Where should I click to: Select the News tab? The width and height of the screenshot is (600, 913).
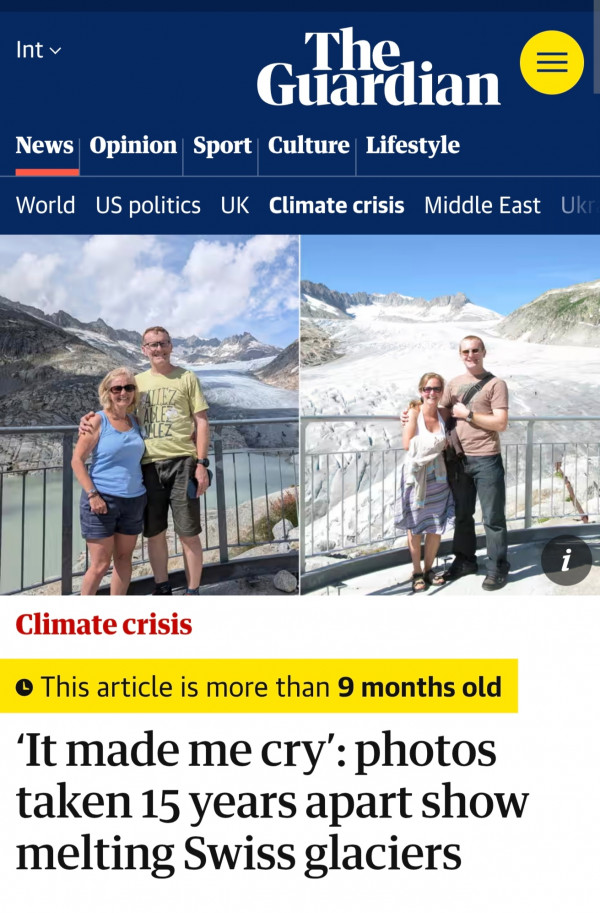(45, 145)
